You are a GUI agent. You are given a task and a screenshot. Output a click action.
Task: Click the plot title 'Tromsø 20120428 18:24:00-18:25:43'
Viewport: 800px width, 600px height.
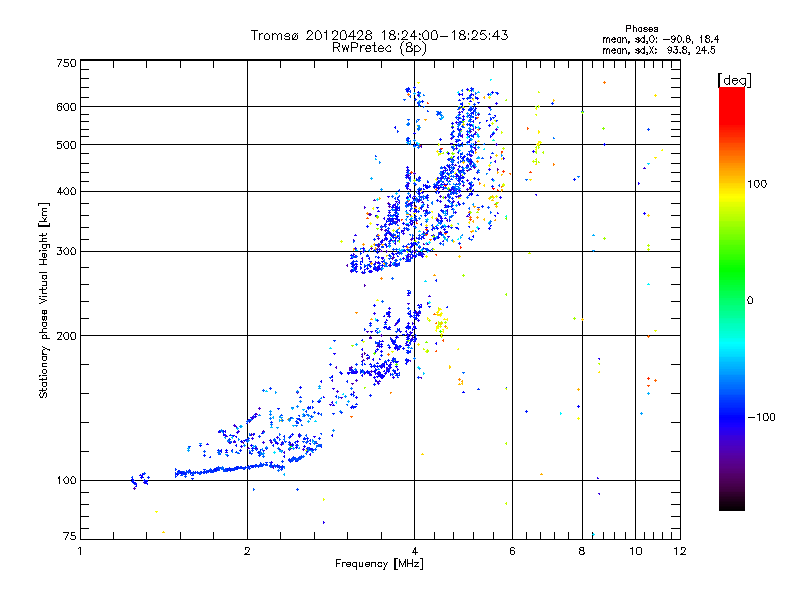point(380,35)
